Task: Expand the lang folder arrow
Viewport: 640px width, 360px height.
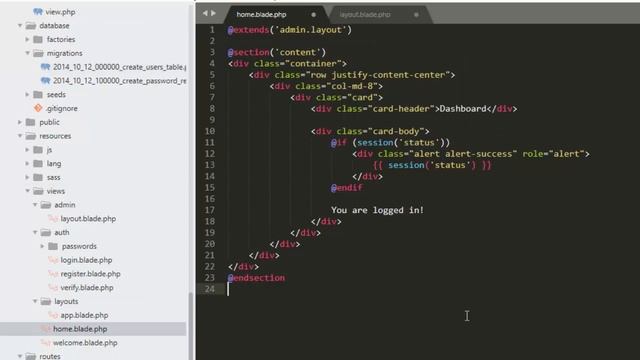Action: pyautogui.click(x=27, y=163)
